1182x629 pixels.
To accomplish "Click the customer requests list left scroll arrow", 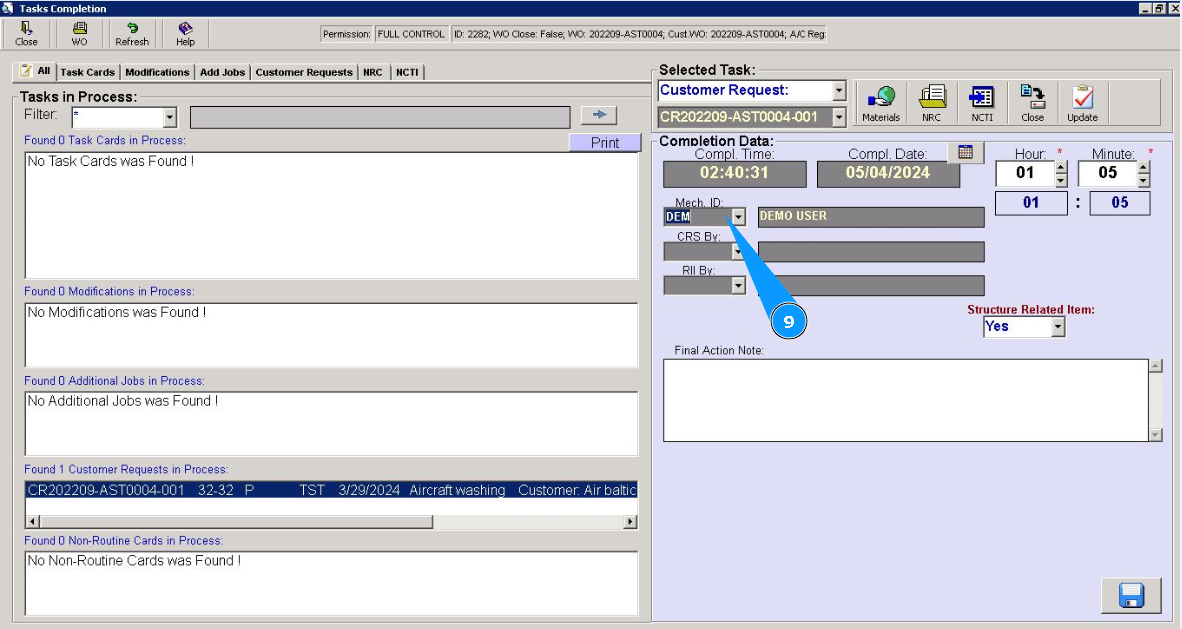I will point(32,522).
